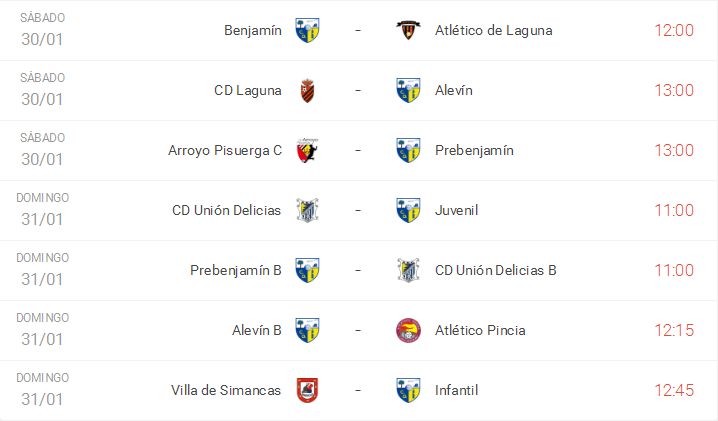Click the CD Unión Delicias B crest
Image resolution: width=718 pixels, height=421 pixels.
407,270
